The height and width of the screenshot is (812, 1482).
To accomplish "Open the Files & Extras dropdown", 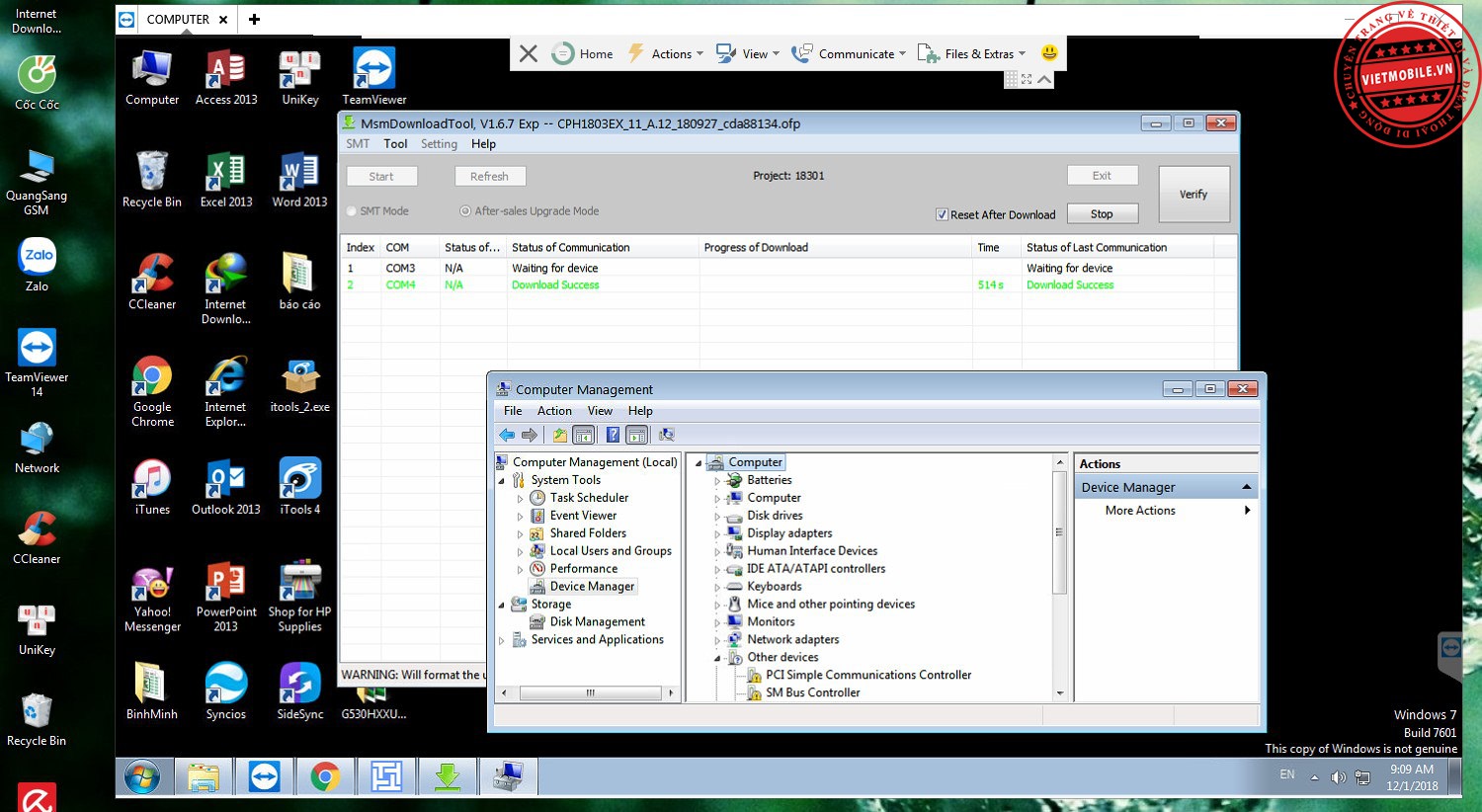I will (x=972, y=53).
